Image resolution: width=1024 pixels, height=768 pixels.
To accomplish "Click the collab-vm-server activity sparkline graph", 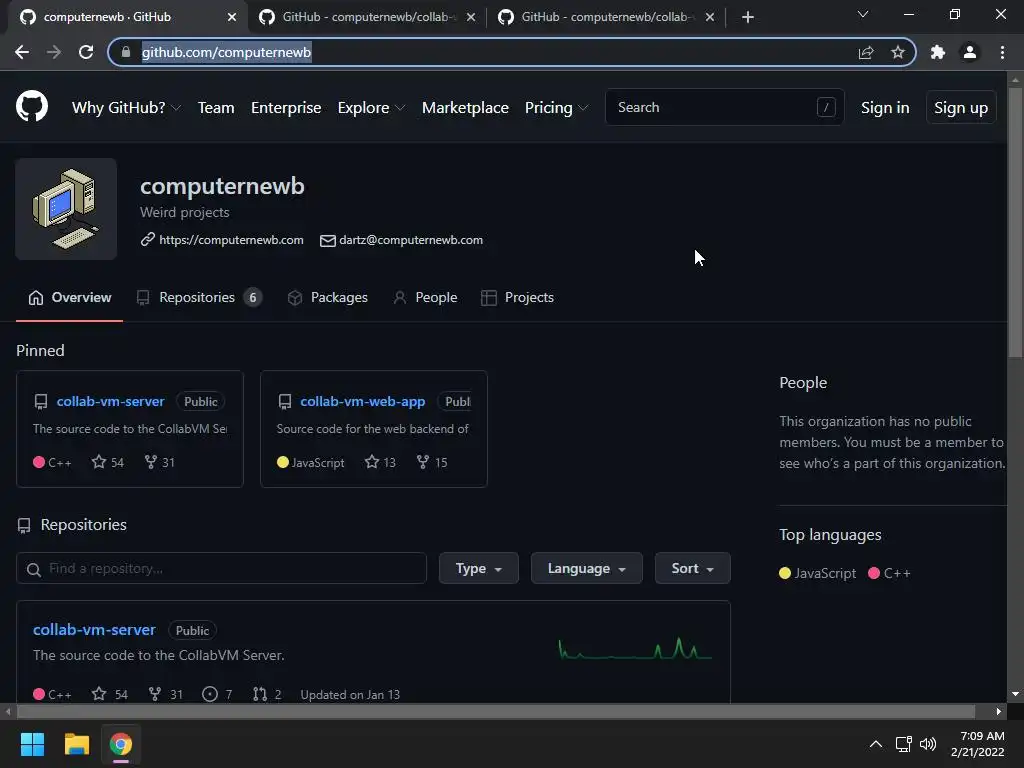I will [635, 648].
